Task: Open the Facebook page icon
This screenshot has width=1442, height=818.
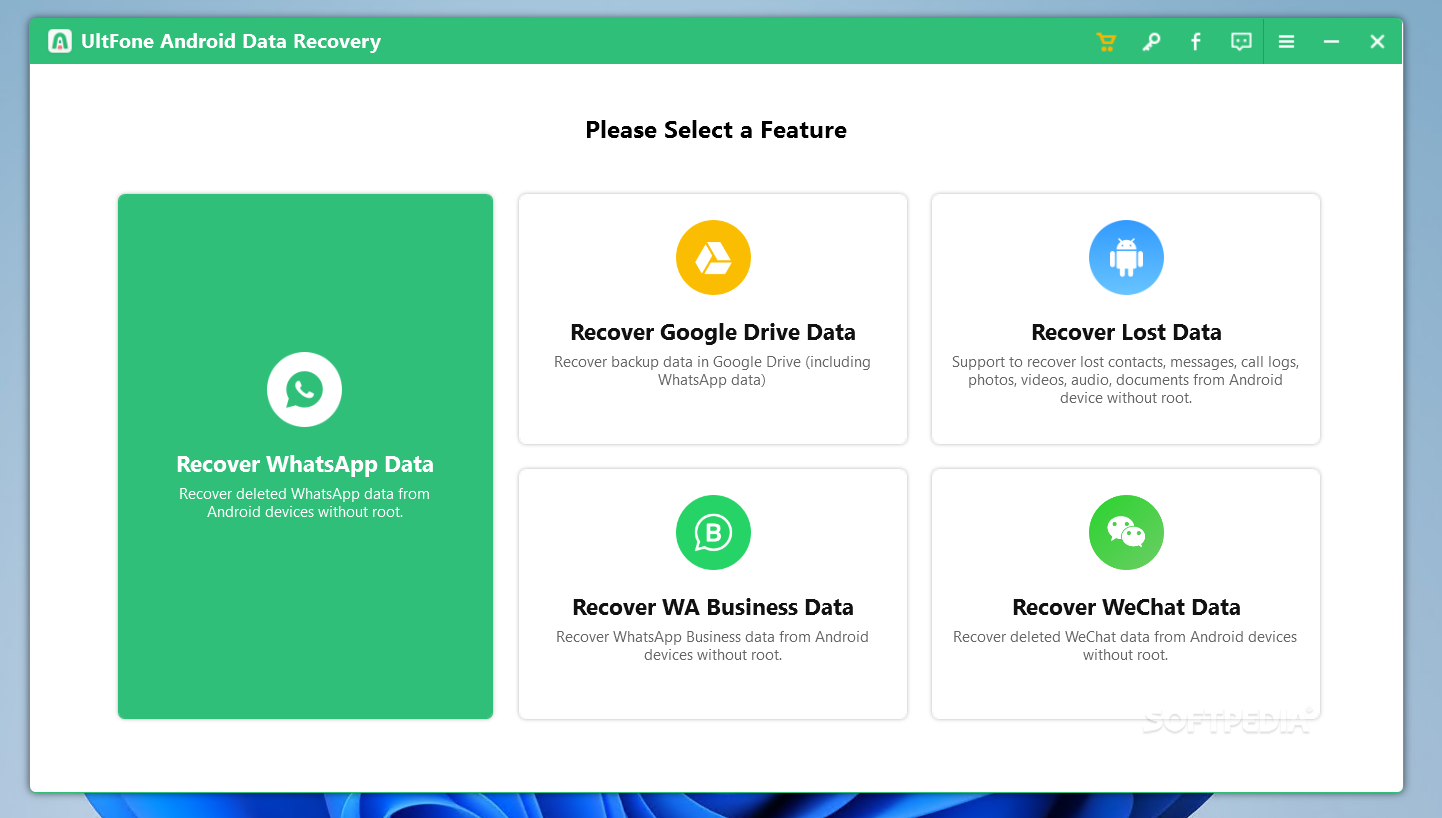Action: tap(1195, 41)
